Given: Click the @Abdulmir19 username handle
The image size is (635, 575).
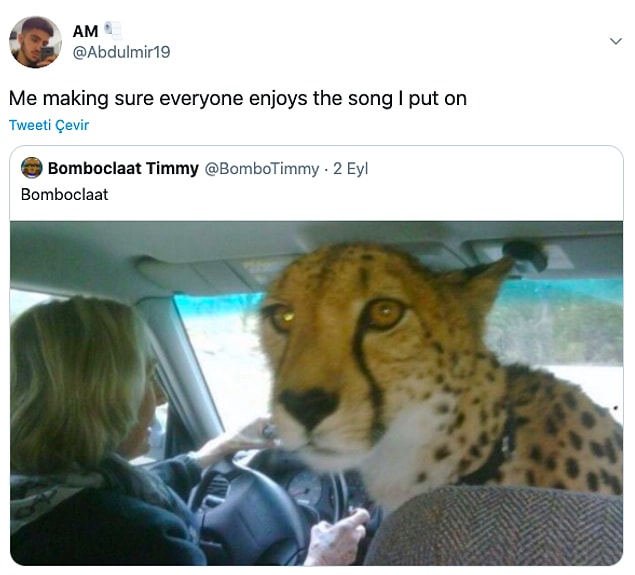Looking at the screenshot, I should (x=121, y=52).
